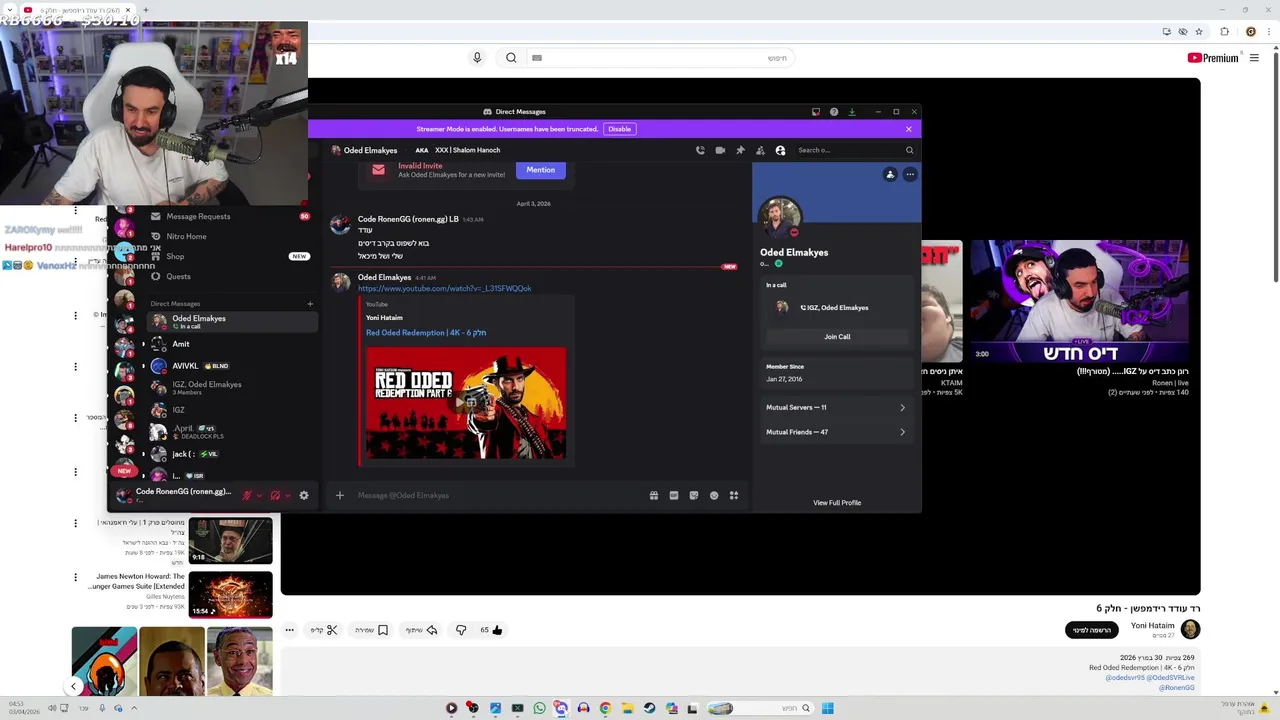Save the YouTube video to playlist
This screenshot has height=720, width=1280.
coord(371,630)
